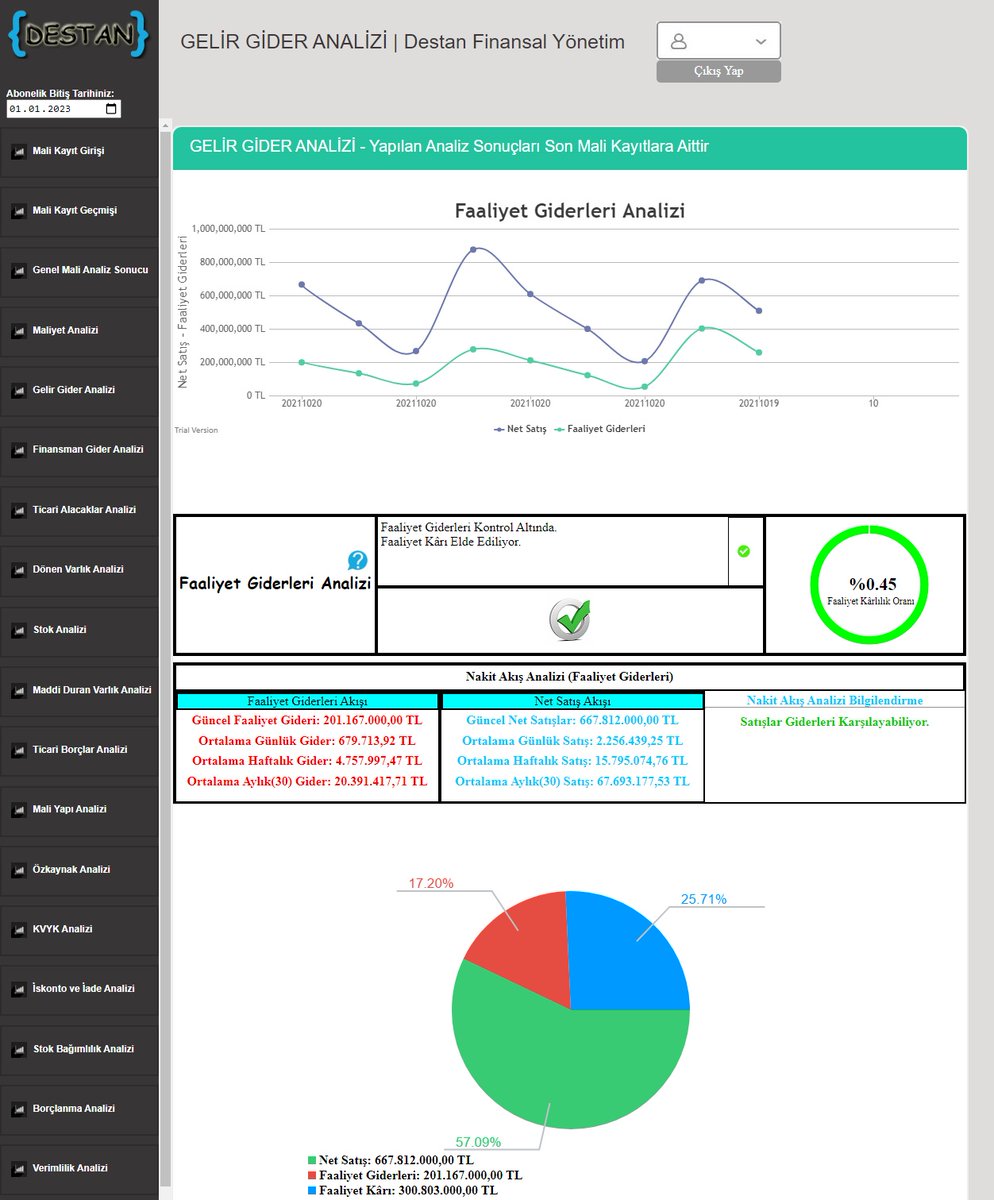Click the Mali Yapı Analizi sidebar icon
The height and width of the screenshot is (1200, 994).
point(17,810)
